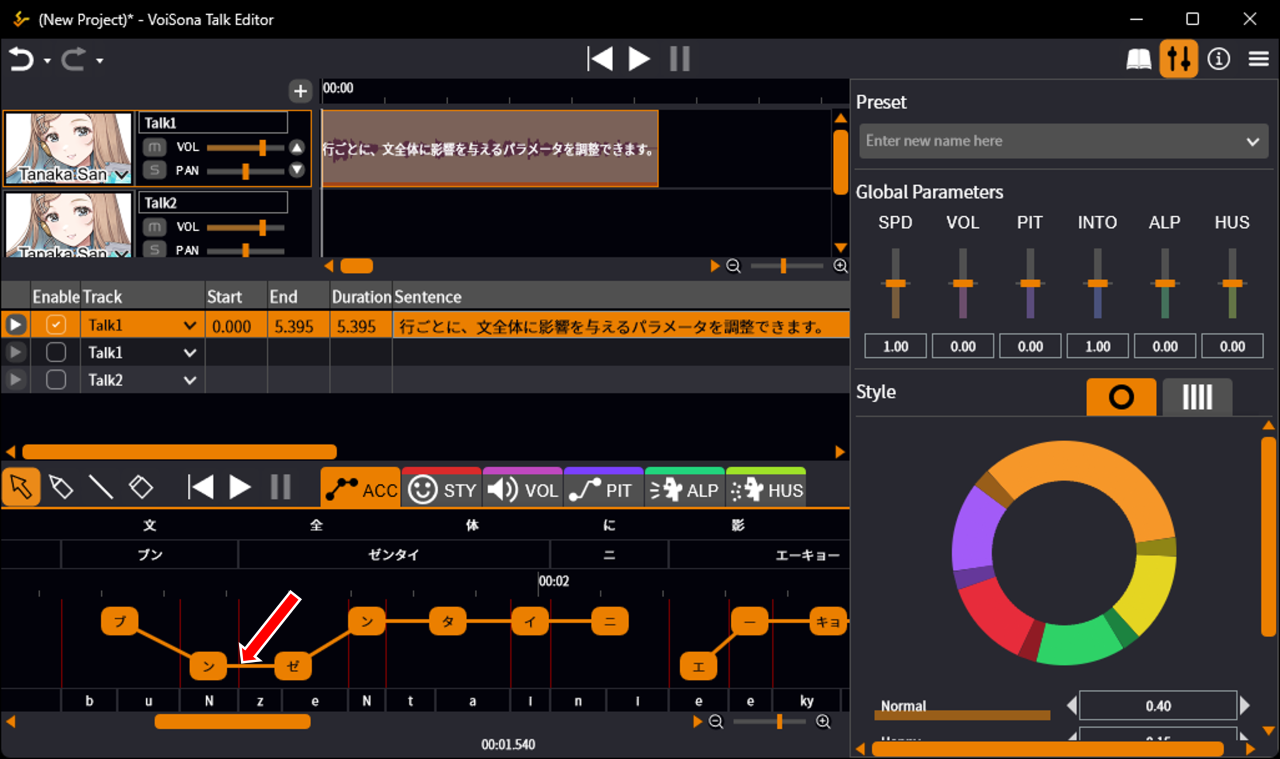The image size is (1280, 759).
Task: Switch Style view to bars button
Action: (x=1196, y=397)
